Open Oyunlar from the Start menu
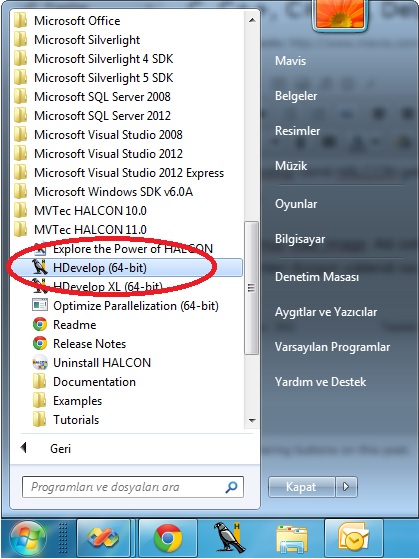The height and width of the screenshot is (559, 419). (296, 204)
